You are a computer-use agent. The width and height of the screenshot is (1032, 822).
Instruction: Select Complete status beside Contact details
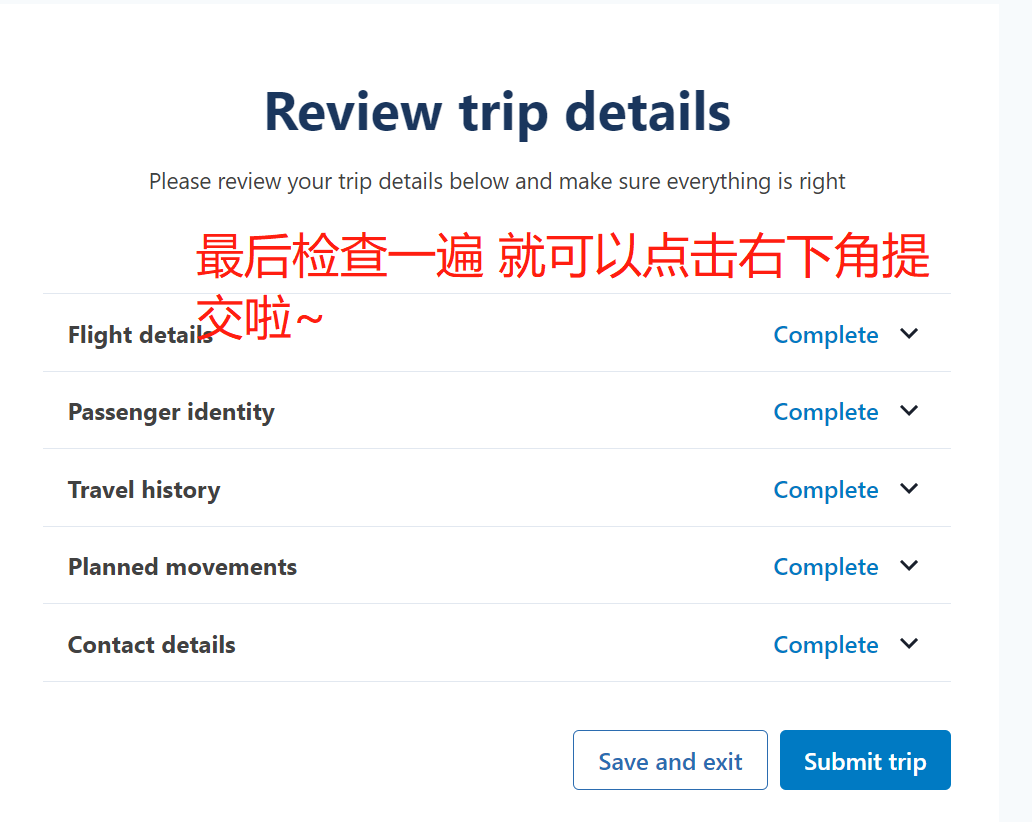826,645
